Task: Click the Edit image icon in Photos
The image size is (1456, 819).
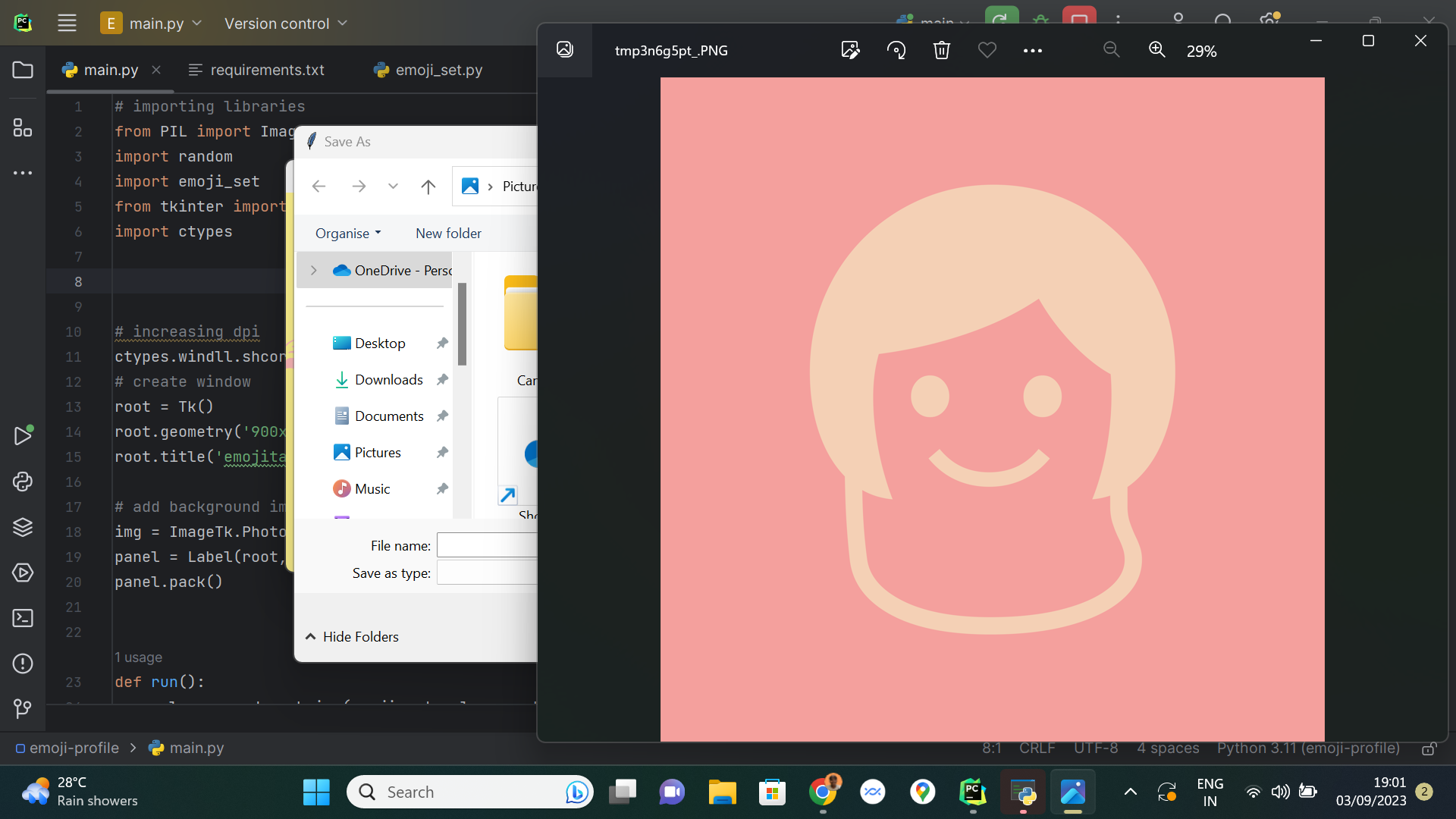Action: click(850, 50)
